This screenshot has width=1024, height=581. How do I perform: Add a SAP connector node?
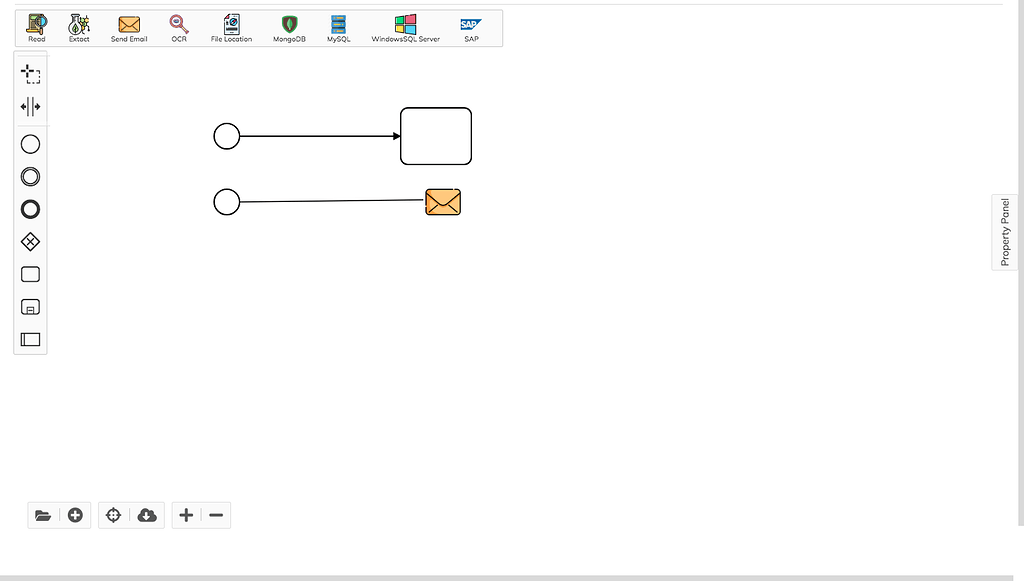coord(470,22)
